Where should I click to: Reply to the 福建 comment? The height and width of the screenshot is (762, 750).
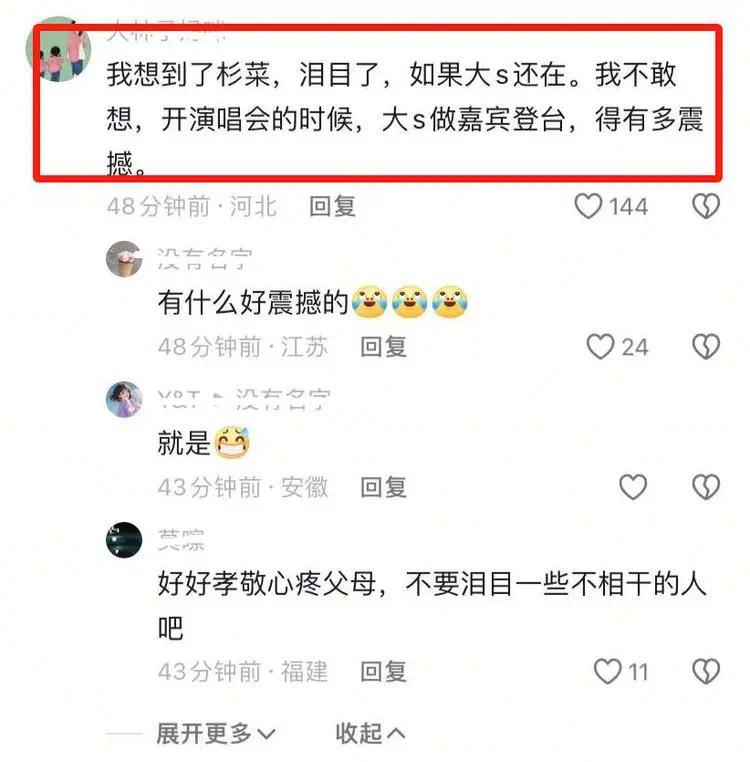(384, 672)
